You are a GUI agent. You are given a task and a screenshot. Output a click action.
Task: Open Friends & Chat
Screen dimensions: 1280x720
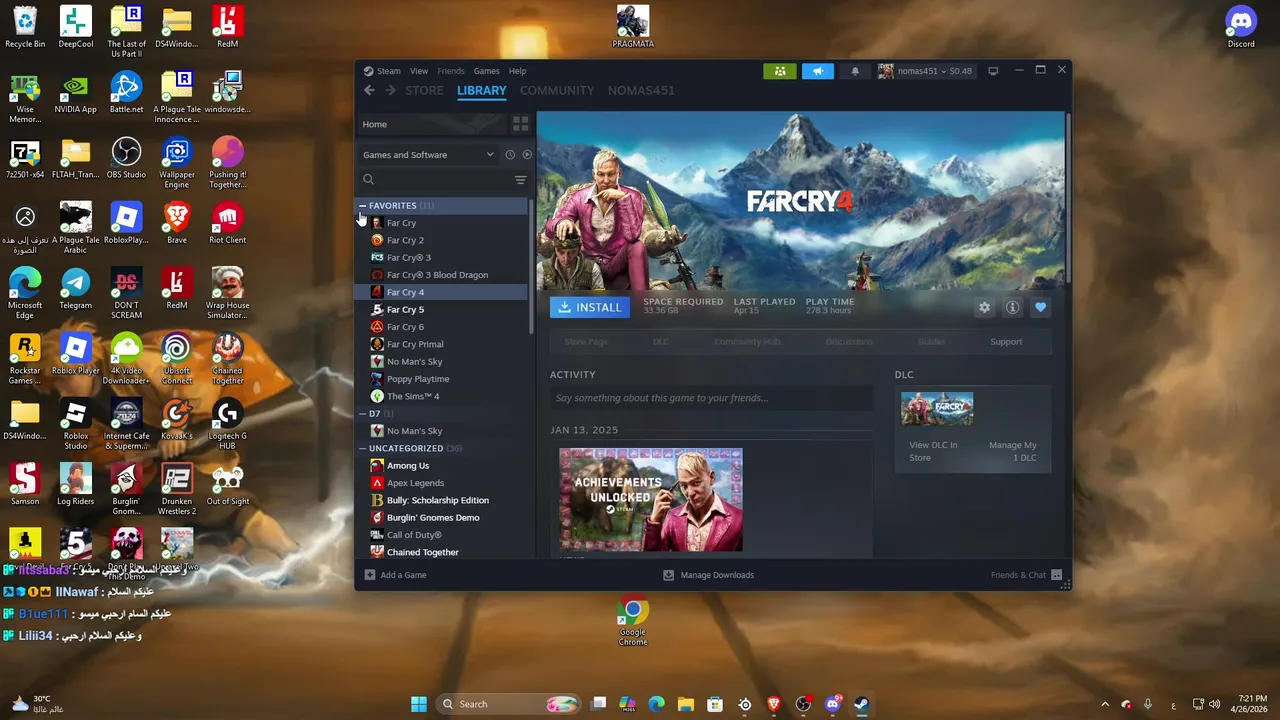click(x=1026, y=575)
